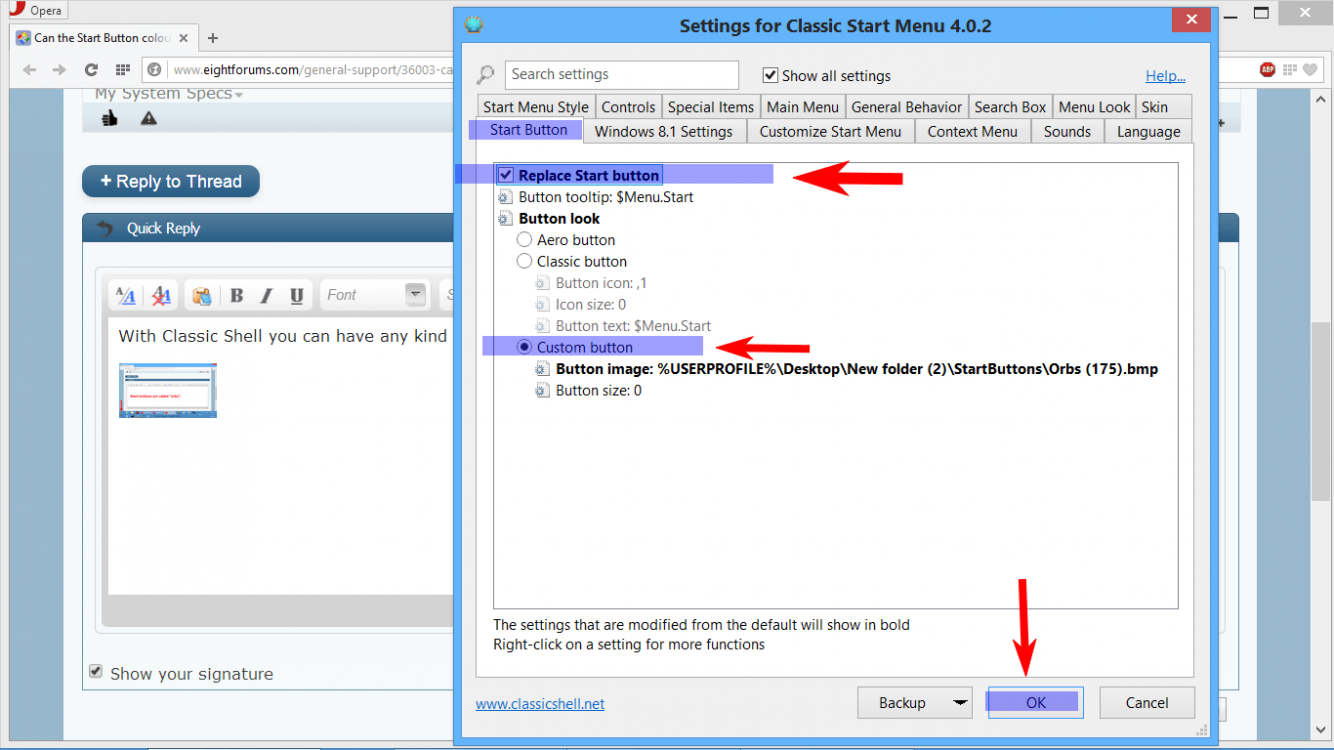The height and width of the screenshot is (750, 1334).
Task: Open the Help link
Action: pos(1166,76)
